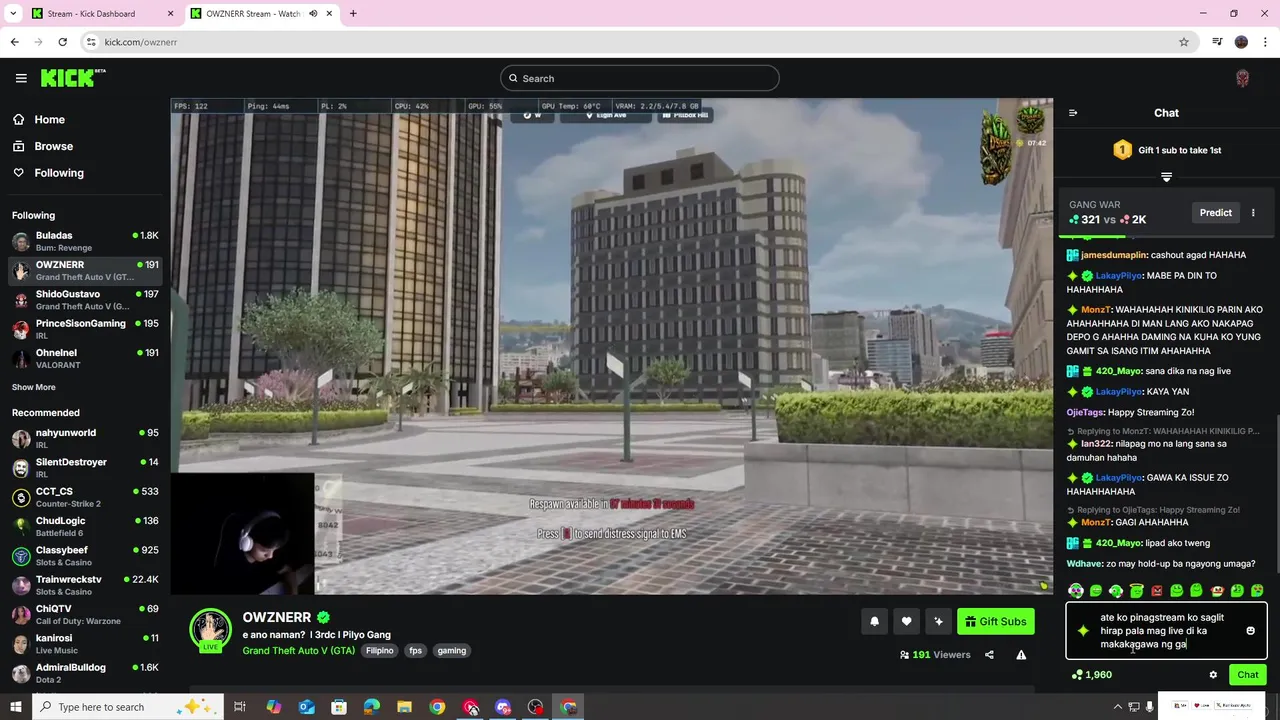Expand the gift leaderboard chevron
1280x720 pixels.
[1166, 177]
